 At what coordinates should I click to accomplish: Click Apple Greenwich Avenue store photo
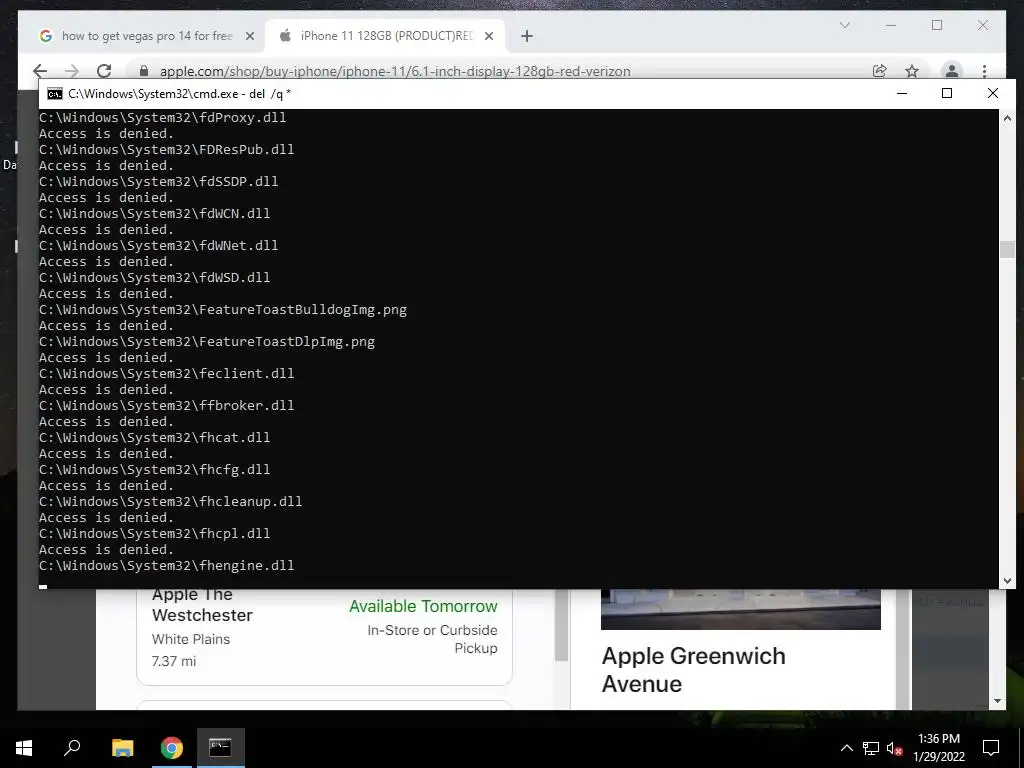(x=741, y=609)
